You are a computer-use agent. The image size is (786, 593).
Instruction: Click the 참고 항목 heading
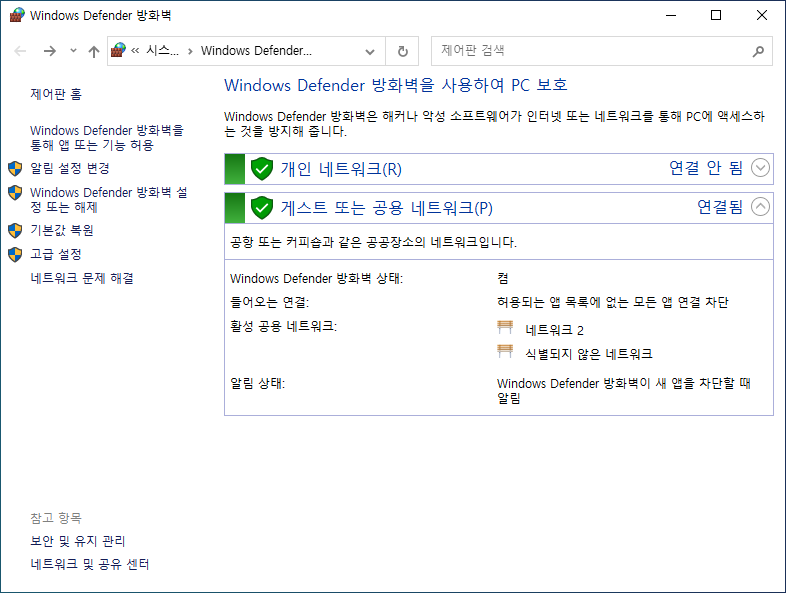pyautogui.click(x=56, y=518)
